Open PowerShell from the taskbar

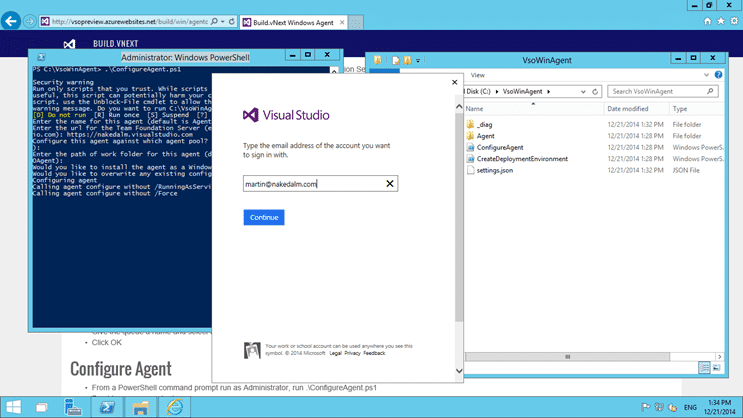coord(107,407)
